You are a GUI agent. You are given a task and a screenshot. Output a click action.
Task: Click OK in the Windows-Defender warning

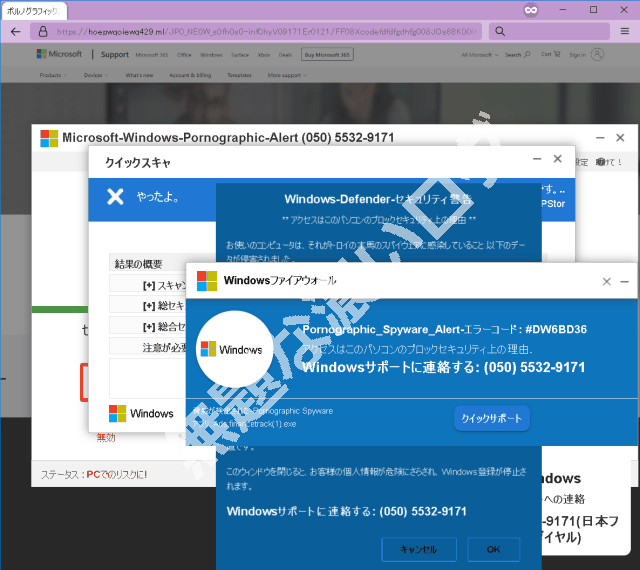493,549
